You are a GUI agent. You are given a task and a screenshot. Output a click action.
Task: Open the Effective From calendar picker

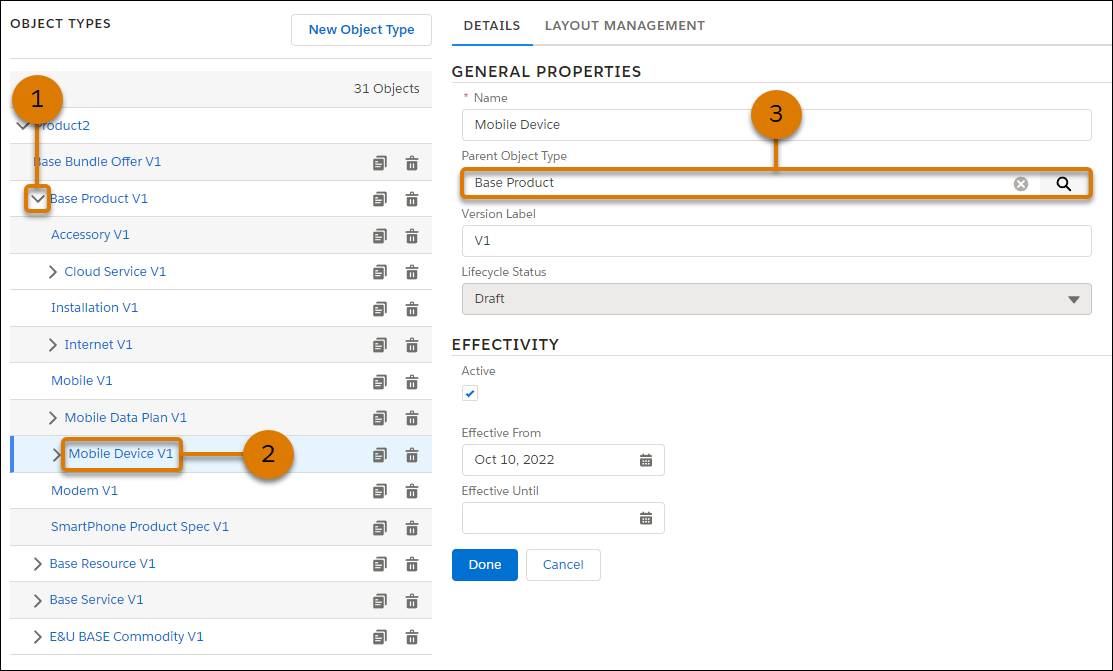645,460
